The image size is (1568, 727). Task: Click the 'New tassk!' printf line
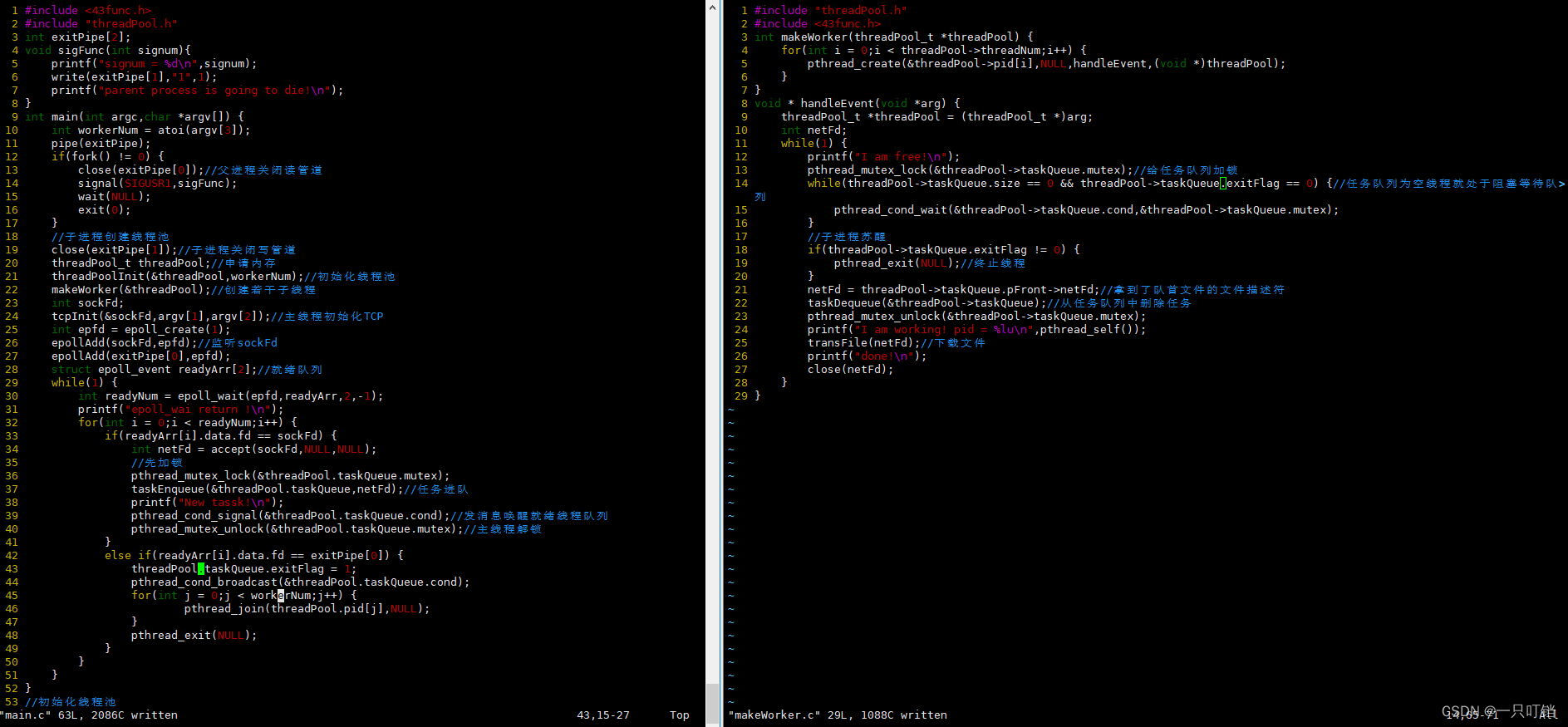[208, 502]
